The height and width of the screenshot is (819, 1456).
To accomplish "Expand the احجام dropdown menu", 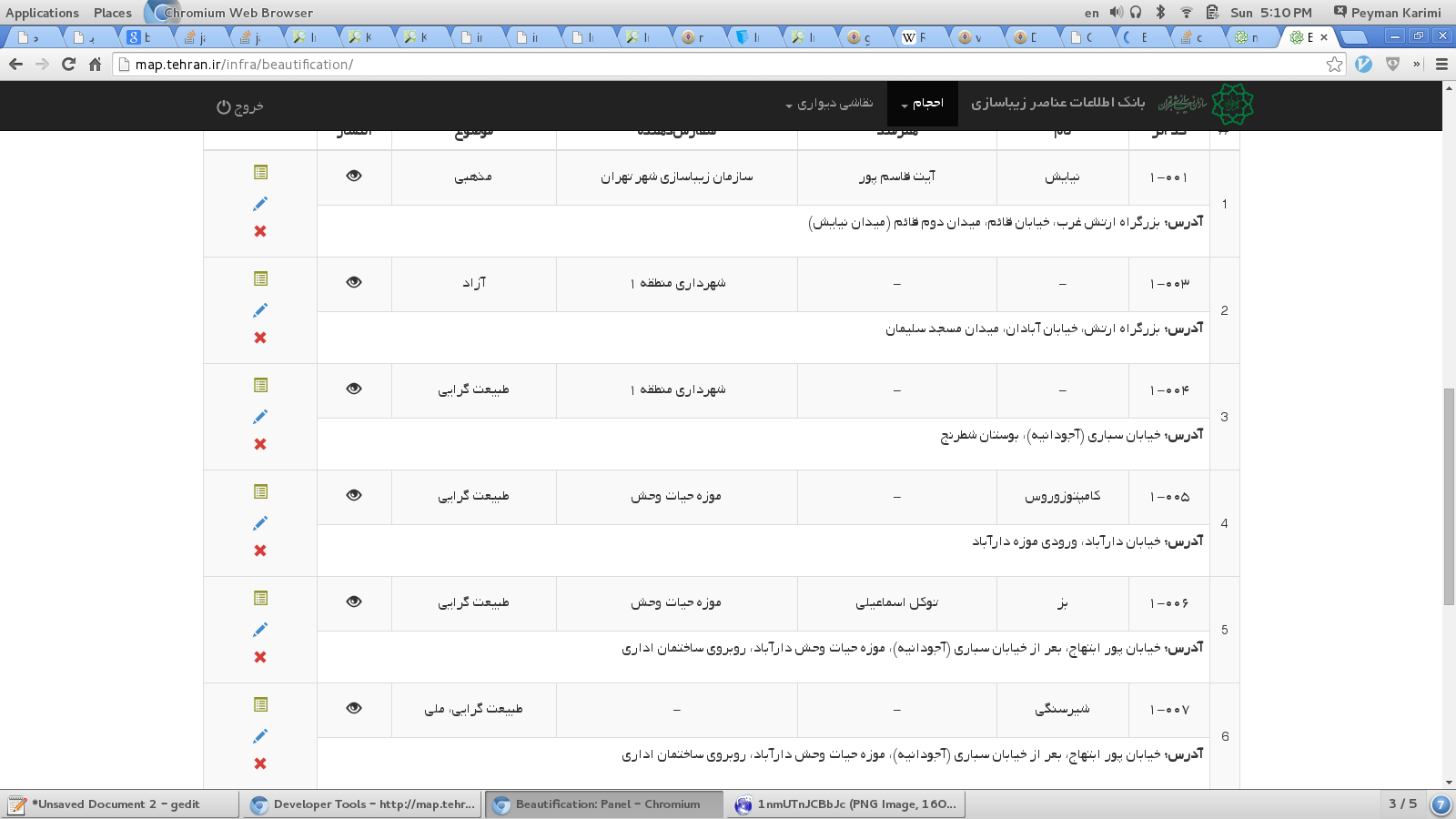I will [x=922, y=104].
